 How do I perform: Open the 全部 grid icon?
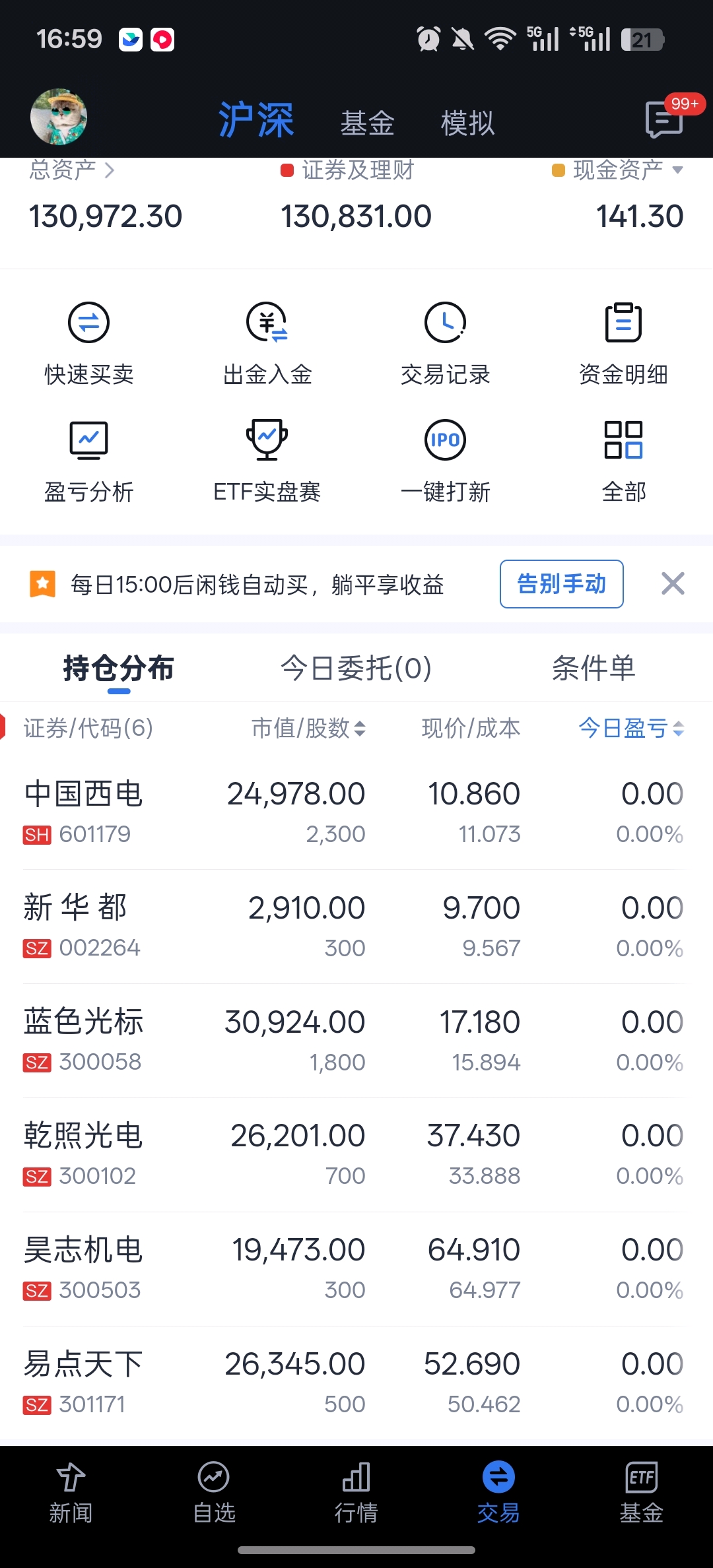point(624,440)
